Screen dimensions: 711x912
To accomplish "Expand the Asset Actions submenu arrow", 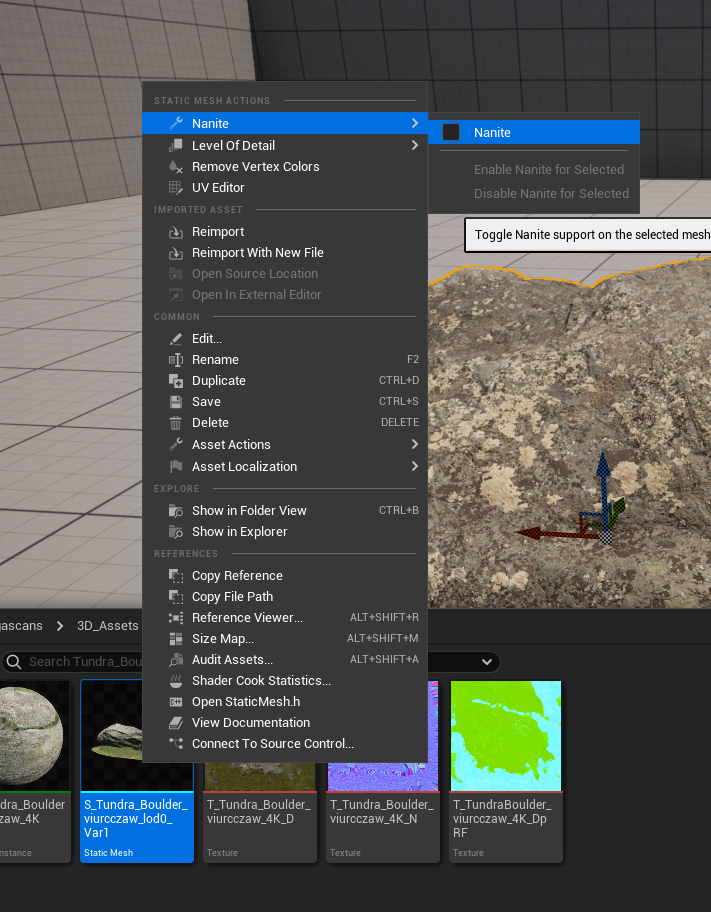I will tap(414, 444).
